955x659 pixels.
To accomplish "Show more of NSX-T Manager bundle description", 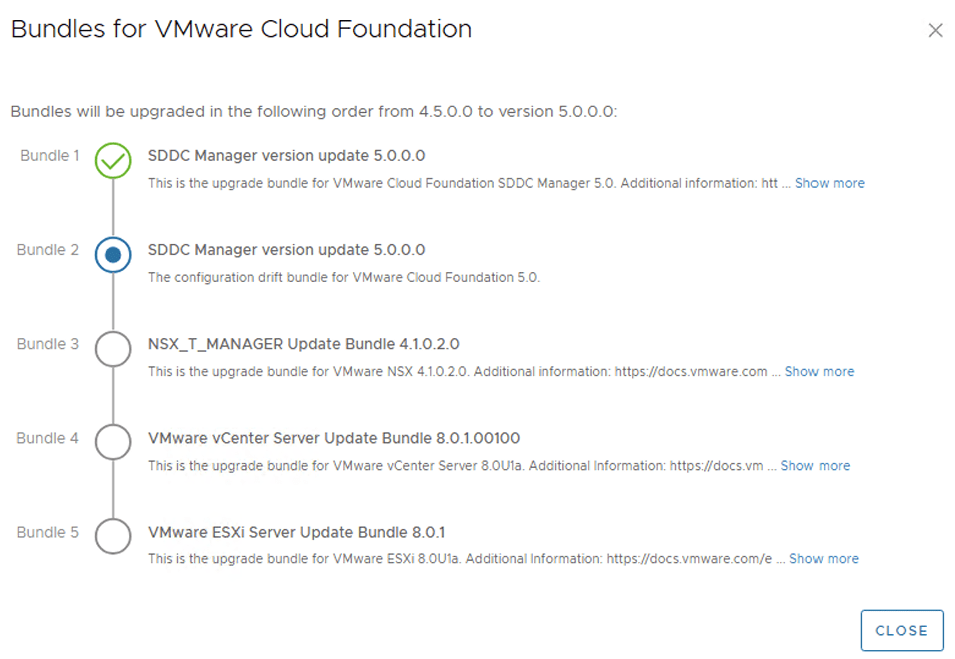I will pos(819,371).
